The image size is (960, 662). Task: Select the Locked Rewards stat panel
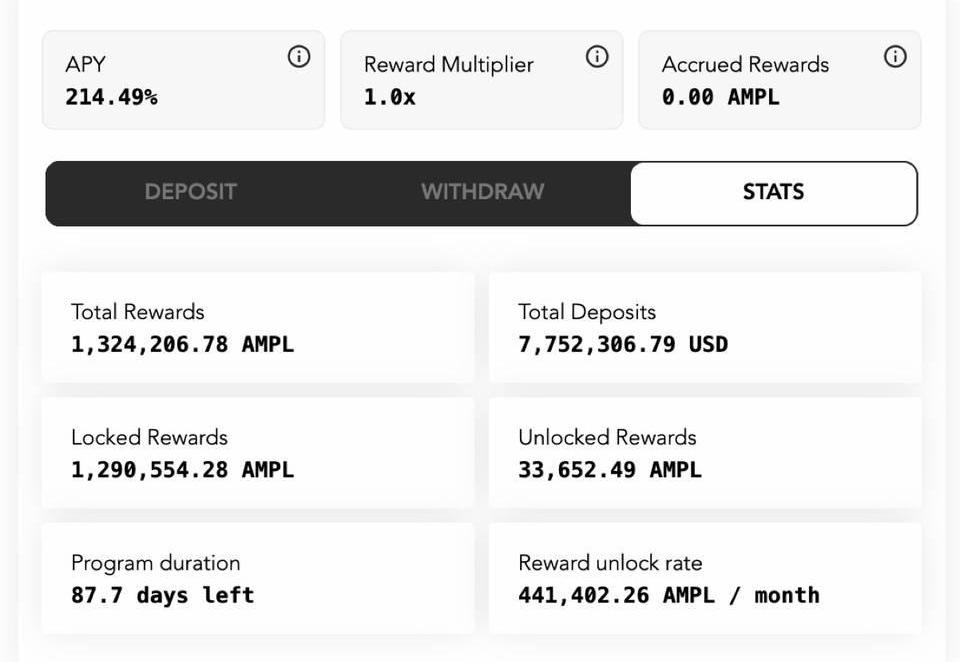[258, 453]
